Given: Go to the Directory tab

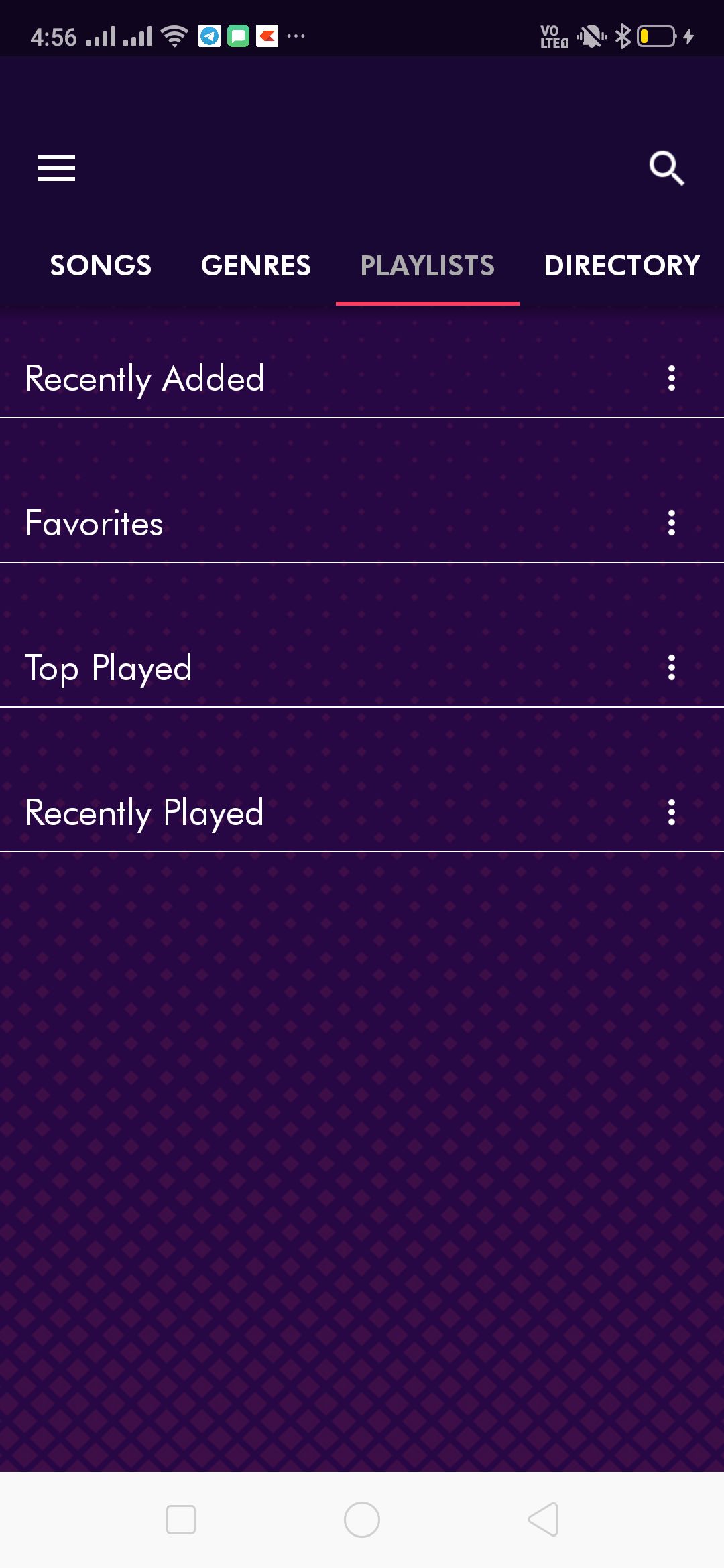Looking at the screenshot, I should pos(621,266).
